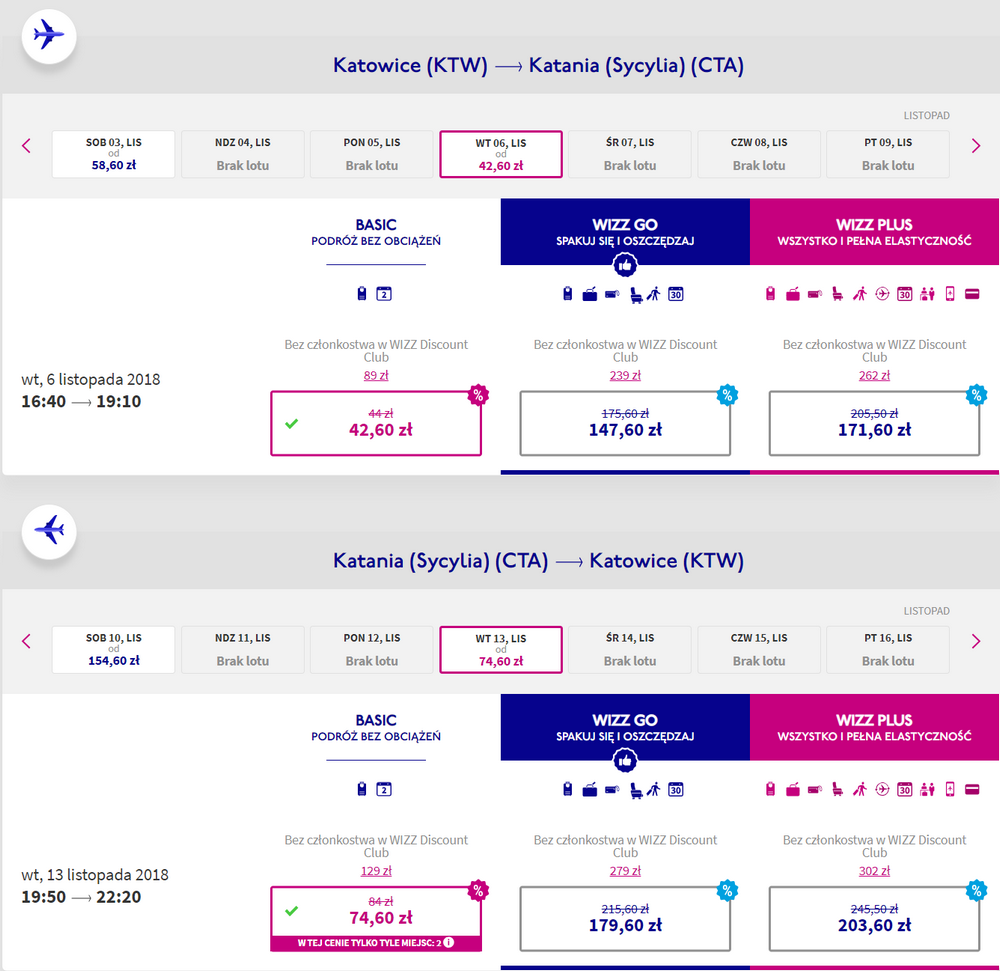The image size is (1000, 971).
Task: Select the PT 16, LIS date tab
Action: pos(888,649)
